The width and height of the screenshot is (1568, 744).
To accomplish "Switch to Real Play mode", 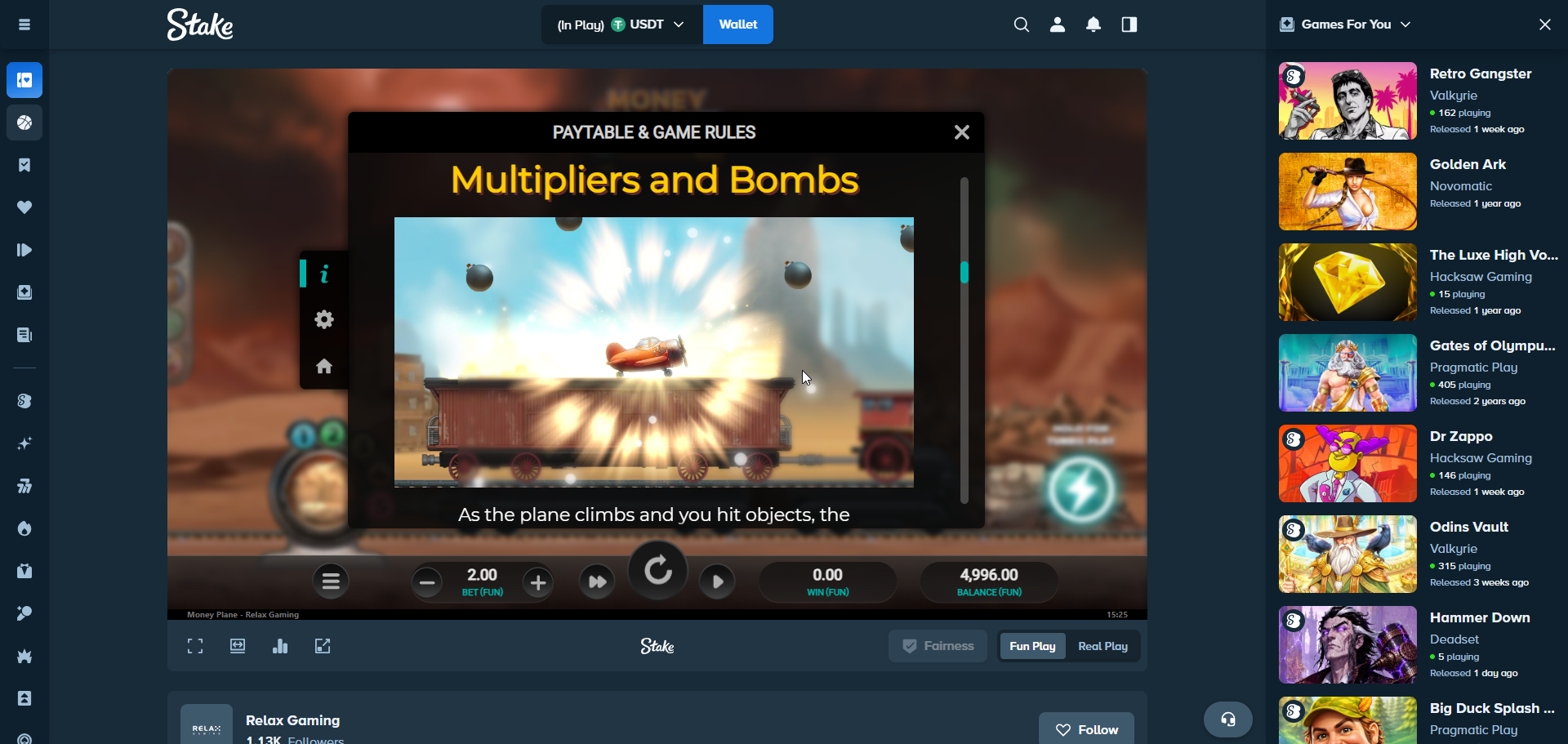I will pyautogui.click(x=1102, y=646).
